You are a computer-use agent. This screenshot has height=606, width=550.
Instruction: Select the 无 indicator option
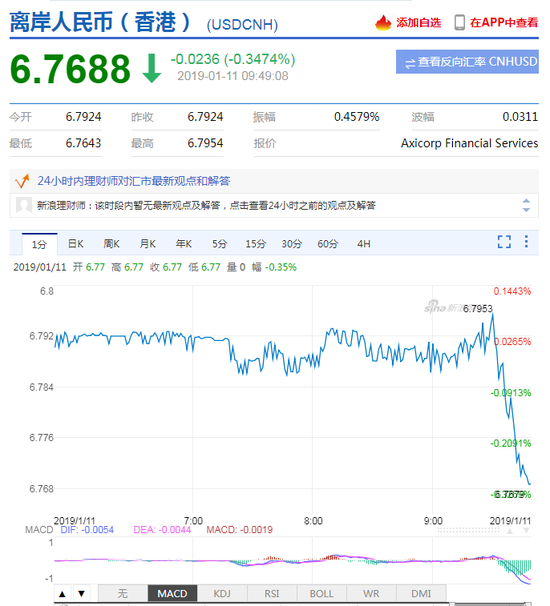123,593
